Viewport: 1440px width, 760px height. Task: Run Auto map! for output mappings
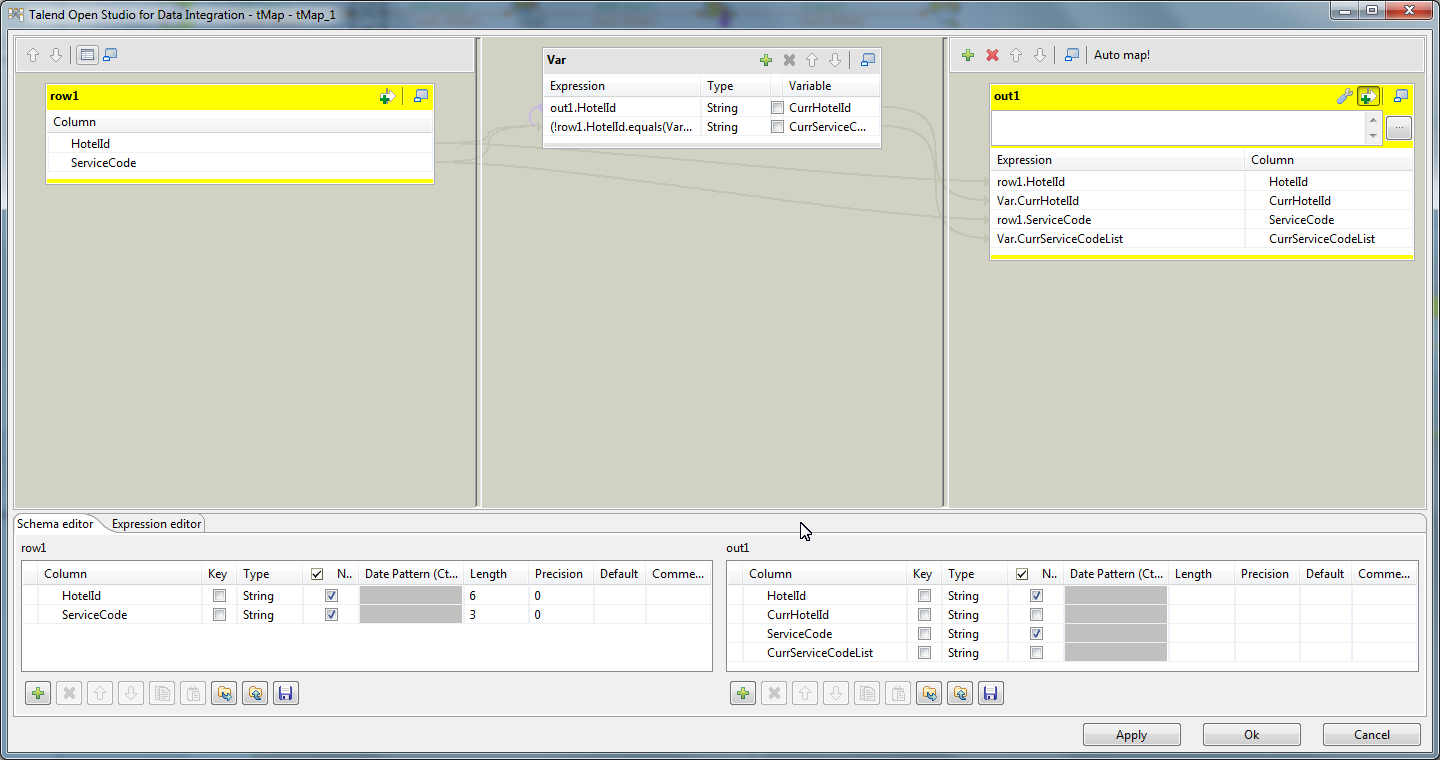tap(1121, 55)
